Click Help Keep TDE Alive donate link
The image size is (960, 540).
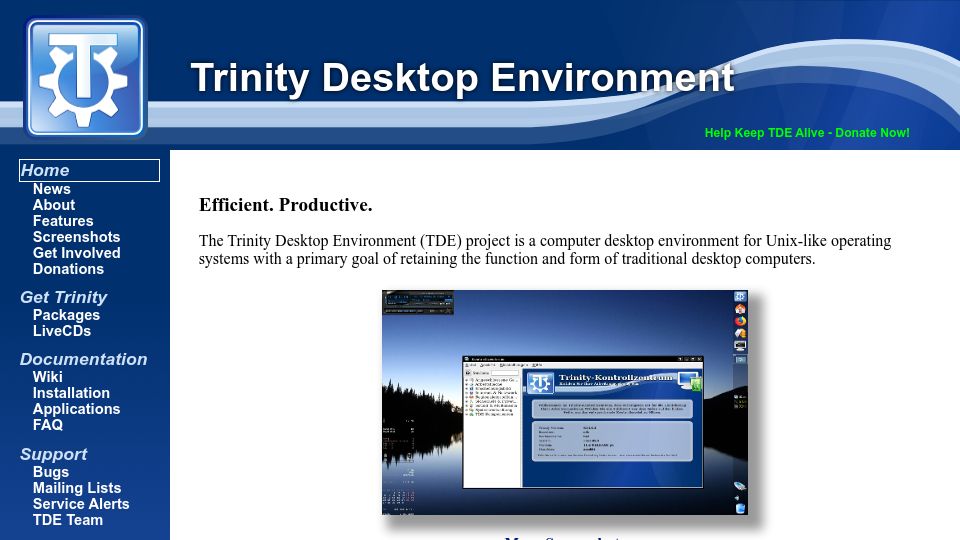click(x=807, y=133)
